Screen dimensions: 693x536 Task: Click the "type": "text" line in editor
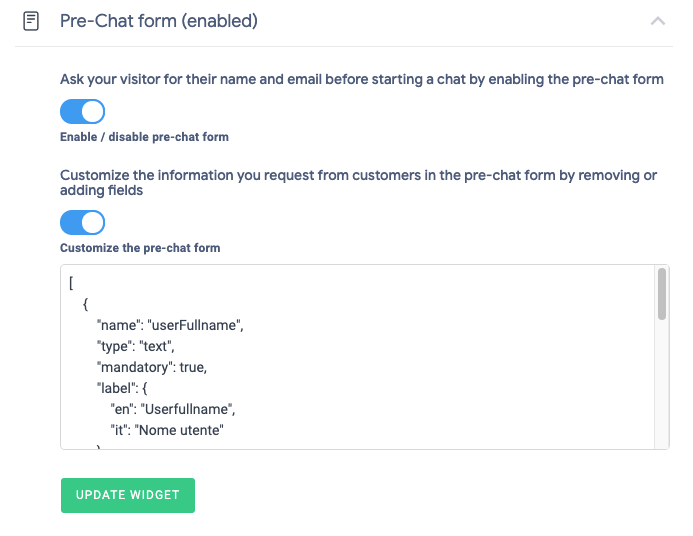pos(136,346)
